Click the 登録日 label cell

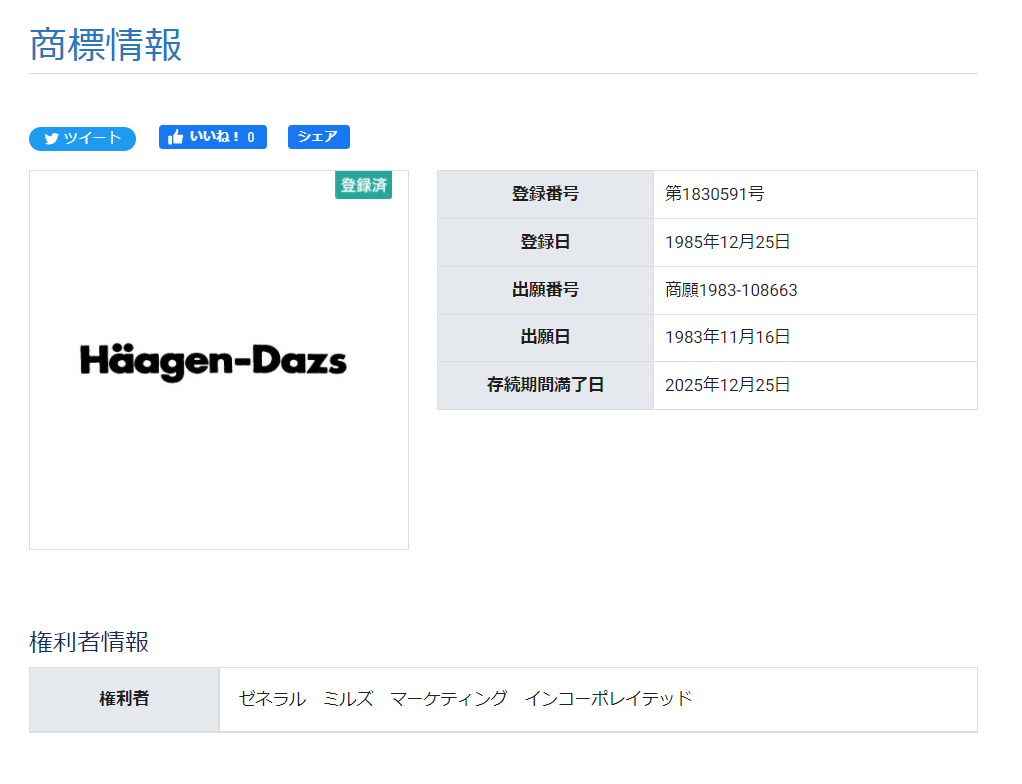[546, 242]
